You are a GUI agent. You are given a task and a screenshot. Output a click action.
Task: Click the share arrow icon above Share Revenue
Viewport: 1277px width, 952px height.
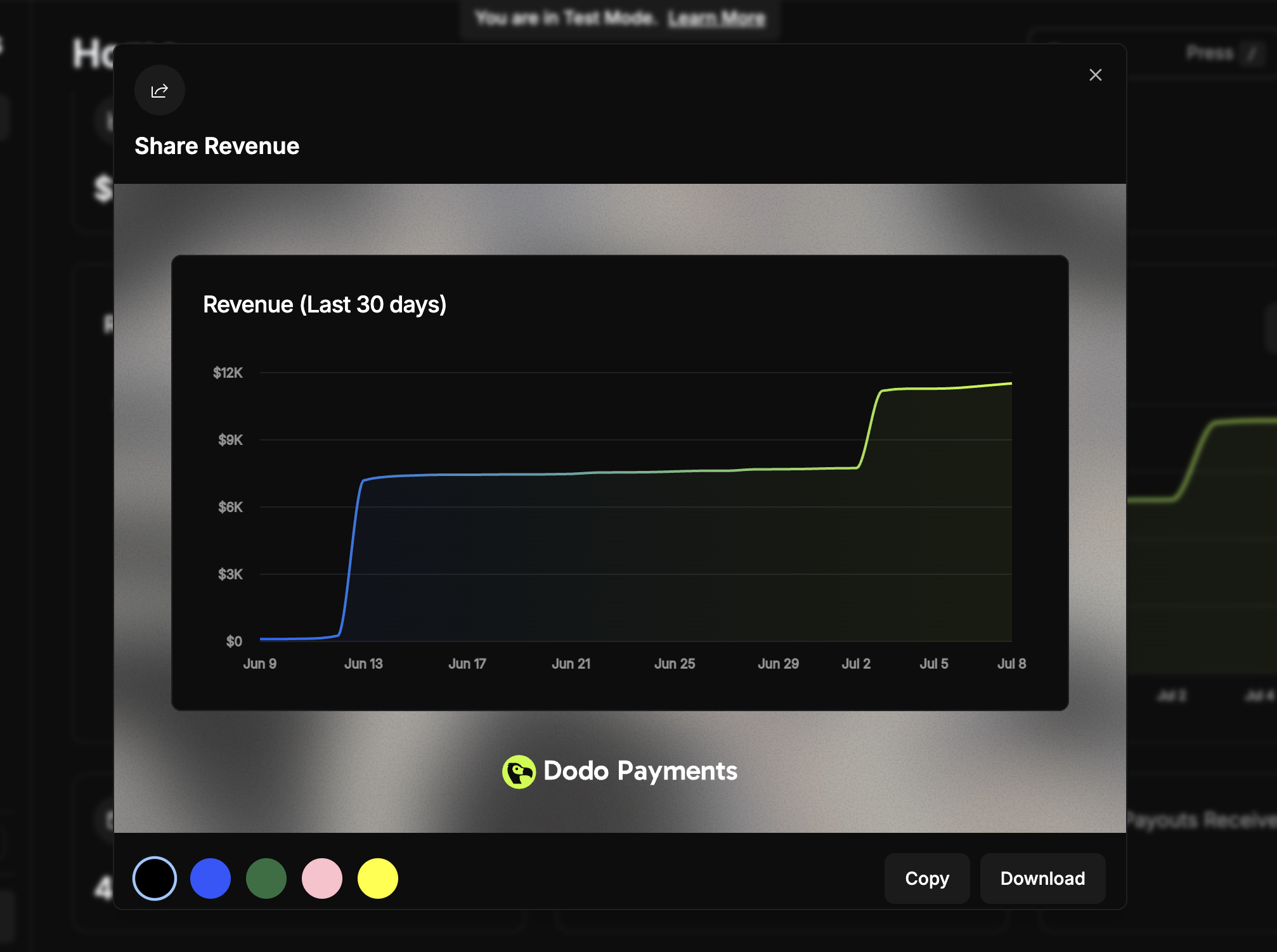click(159, 90)
